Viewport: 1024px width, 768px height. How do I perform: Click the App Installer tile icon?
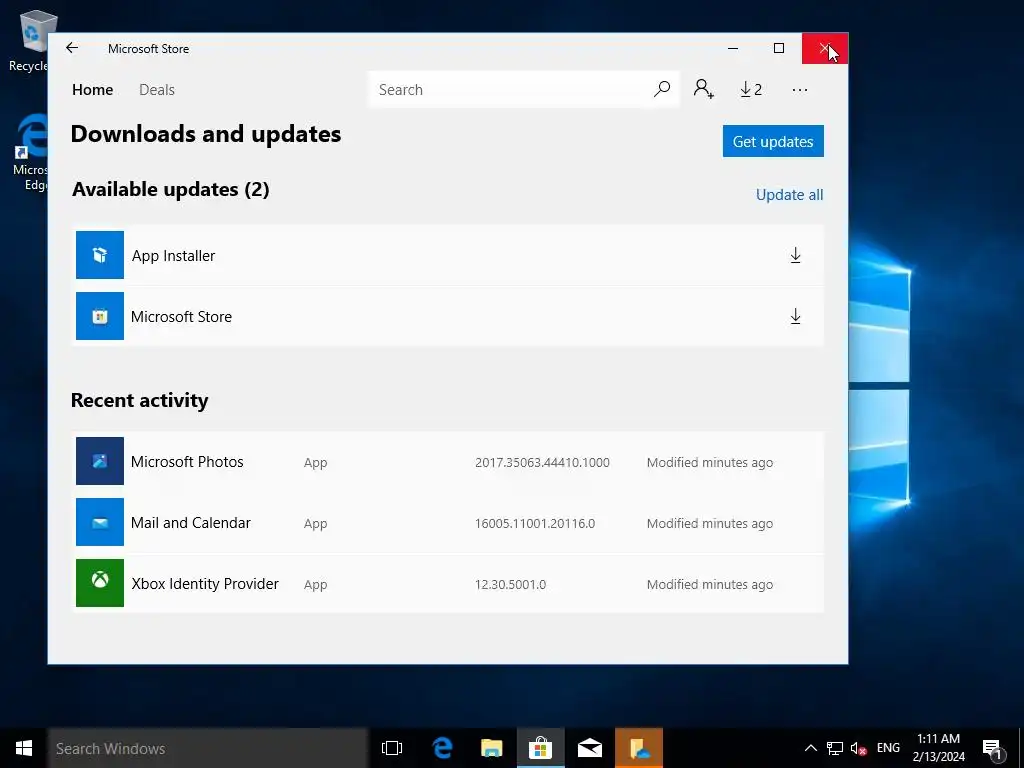tap(100, 255)
